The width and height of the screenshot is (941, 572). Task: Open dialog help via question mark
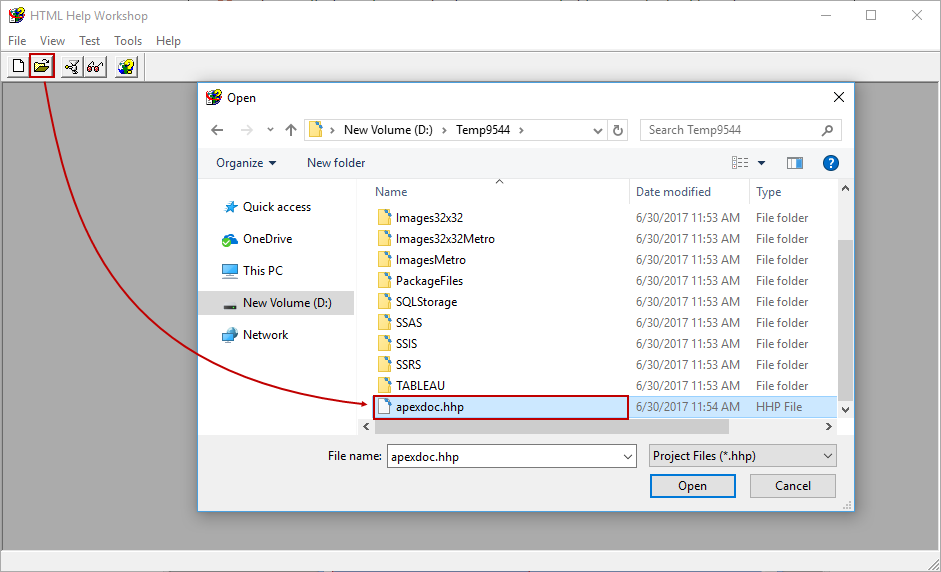click(831, 163)
